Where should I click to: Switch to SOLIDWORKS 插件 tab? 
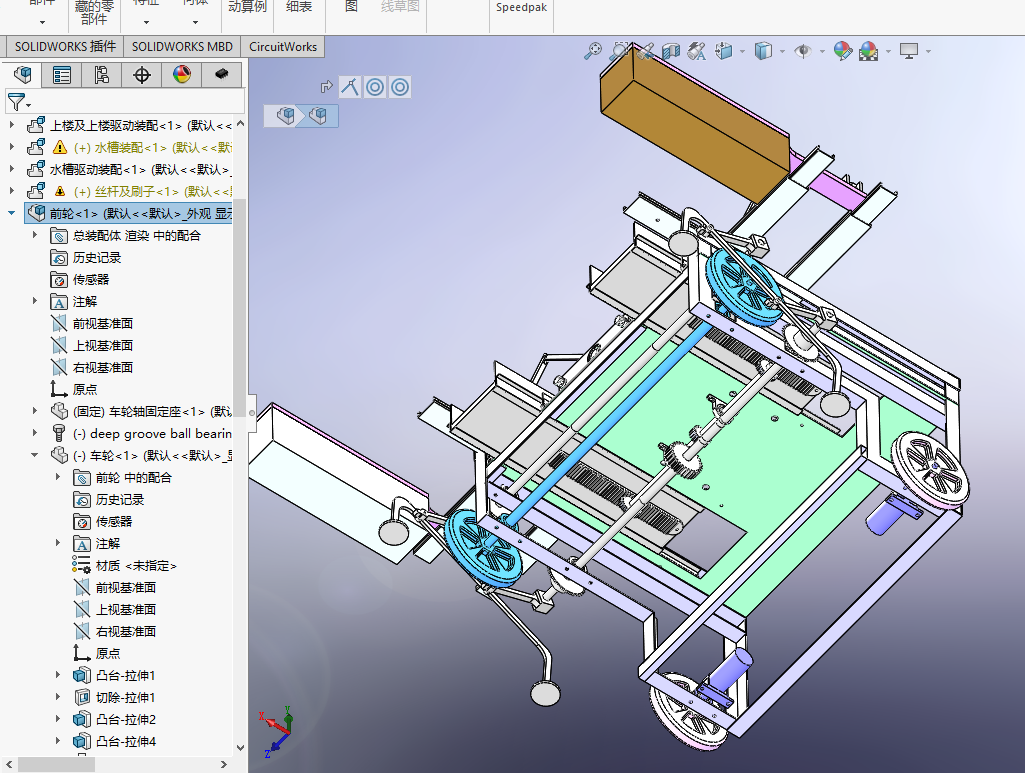click(65, 46)
